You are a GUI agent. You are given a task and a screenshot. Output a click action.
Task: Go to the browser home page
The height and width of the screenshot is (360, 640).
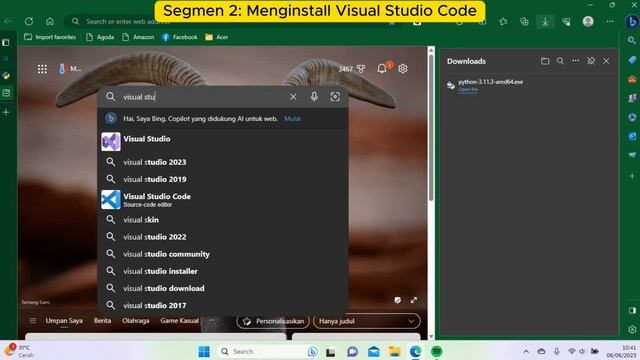50,21
